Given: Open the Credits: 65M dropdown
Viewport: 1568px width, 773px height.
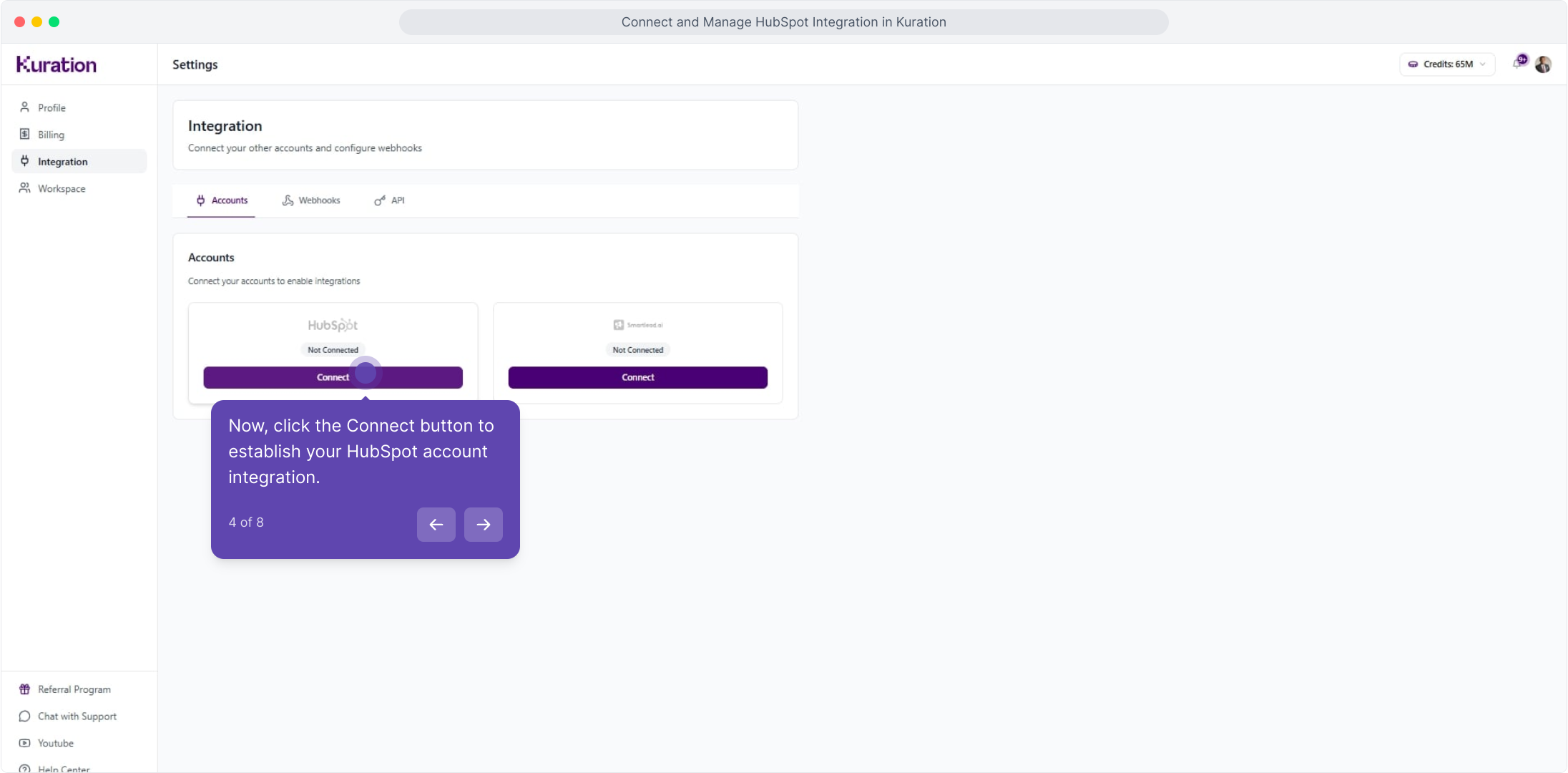Looking at the screenshot, I should click(x=1447, y=64).
